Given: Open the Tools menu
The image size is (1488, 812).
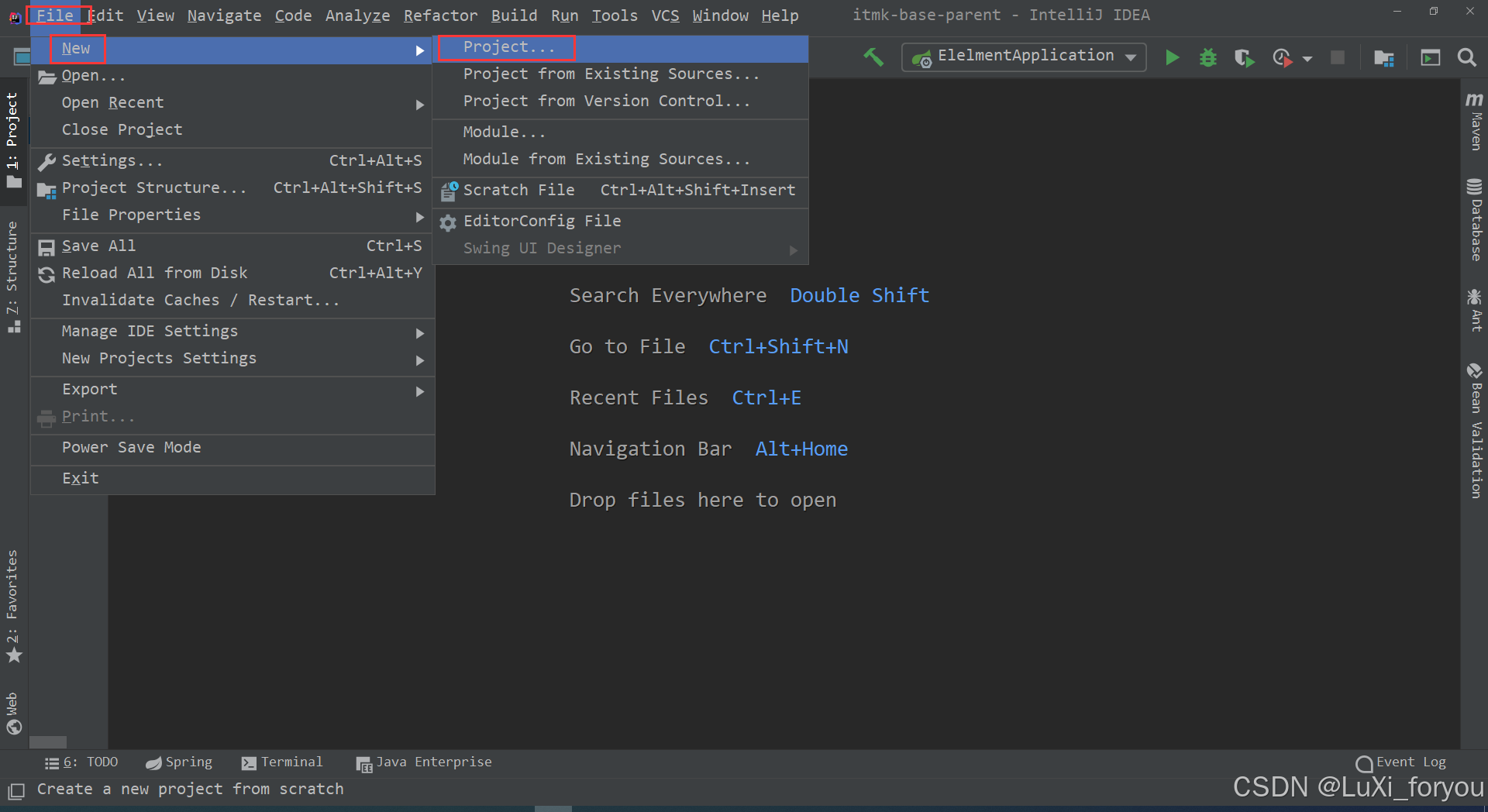Looking at the screenshot, I should pos(615,15).
